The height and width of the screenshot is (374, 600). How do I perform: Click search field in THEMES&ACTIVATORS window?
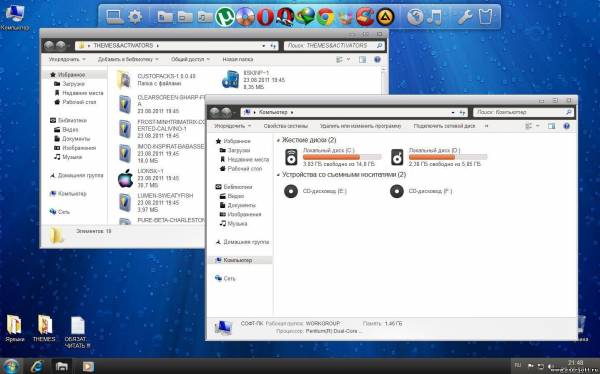pos(334,46)
